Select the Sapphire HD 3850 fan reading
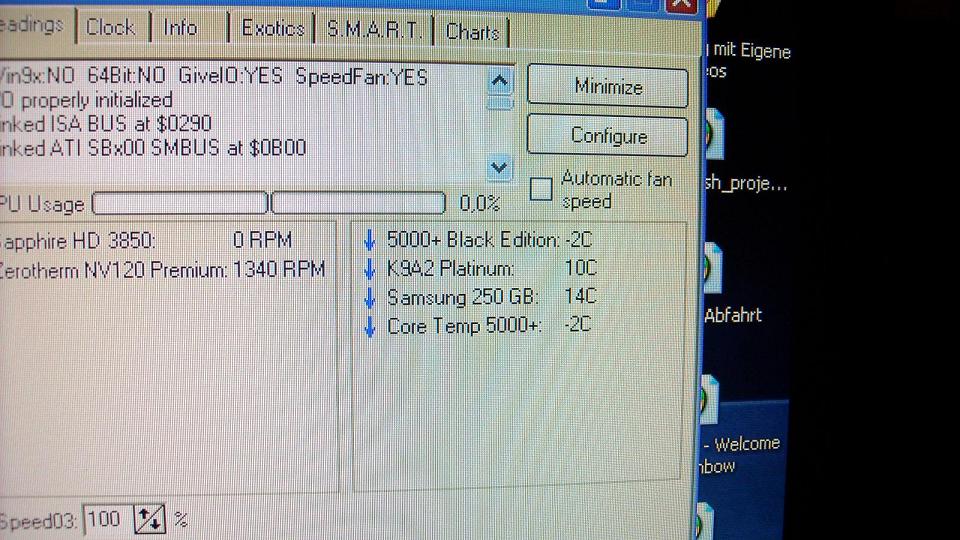This screenshot has height=540, width=960. [x=147, y=241]
